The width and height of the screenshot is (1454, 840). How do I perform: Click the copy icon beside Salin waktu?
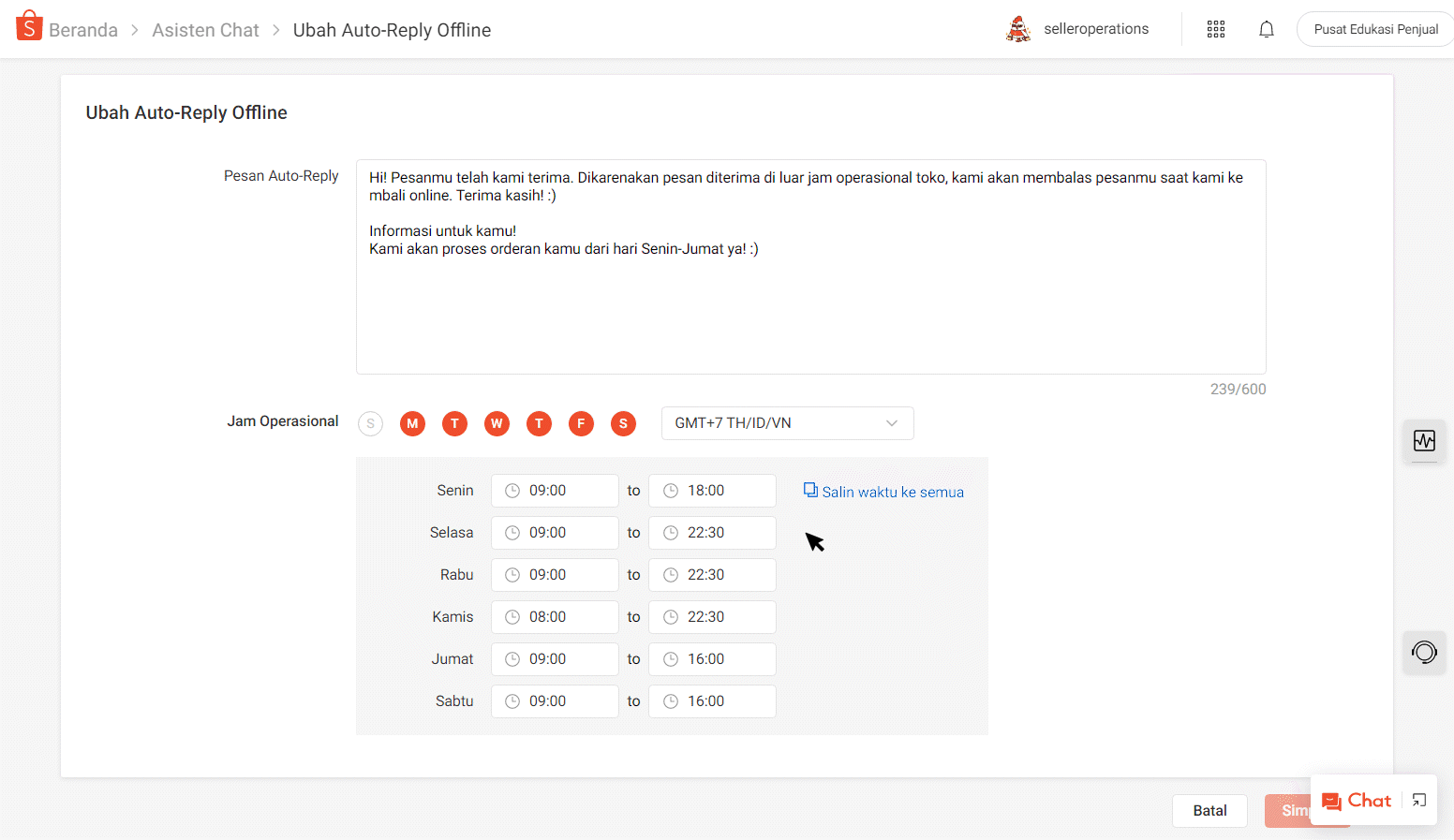pyautogui.click(x=810, y=491)
